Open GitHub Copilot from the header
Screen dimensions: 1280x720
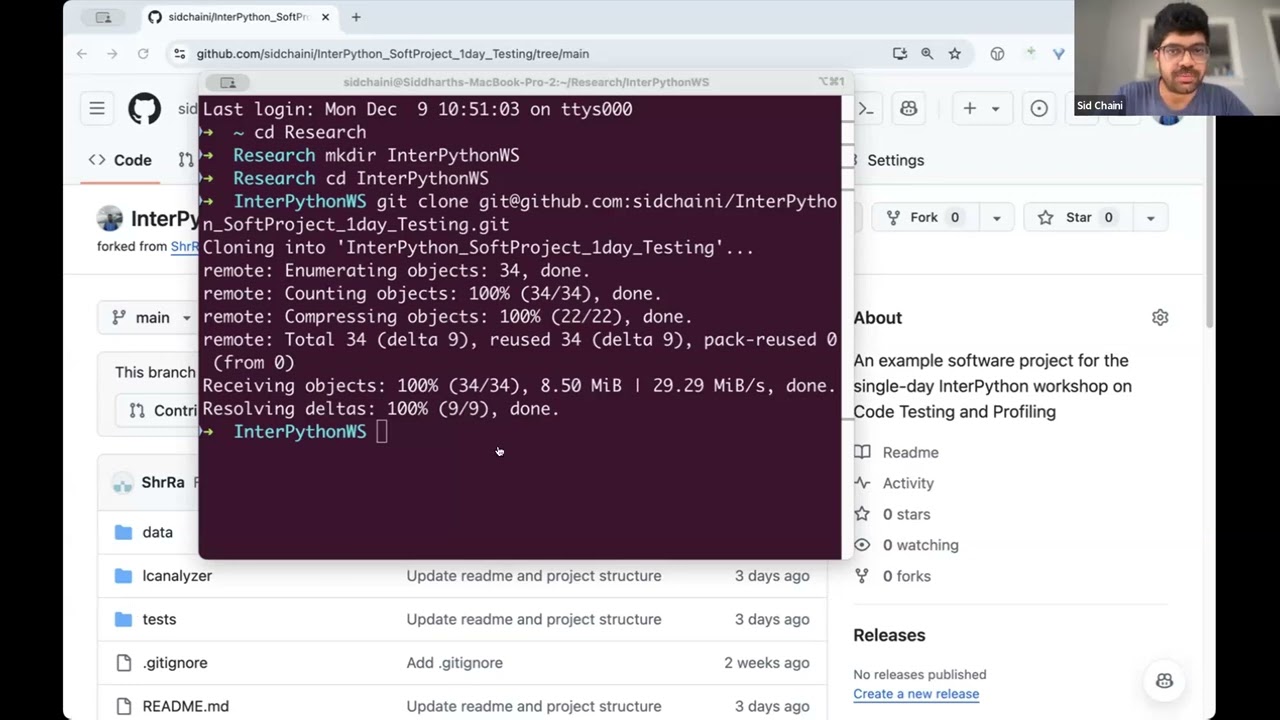[x=908, y=108]
